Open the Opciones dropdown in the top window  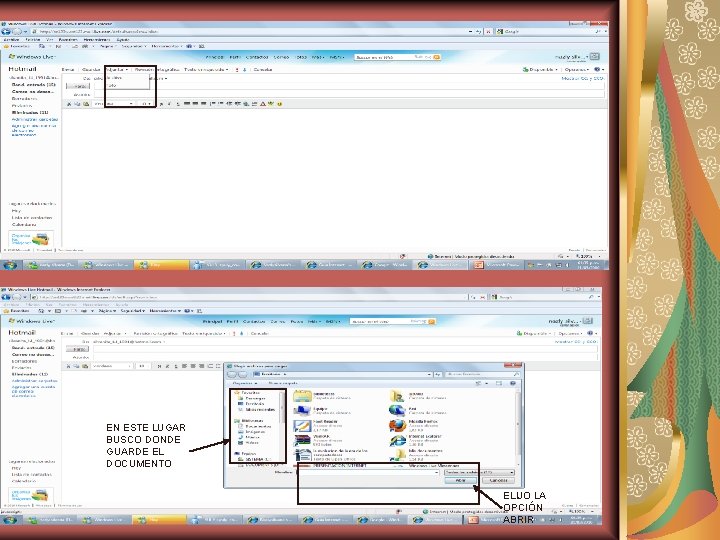point(576,70)
